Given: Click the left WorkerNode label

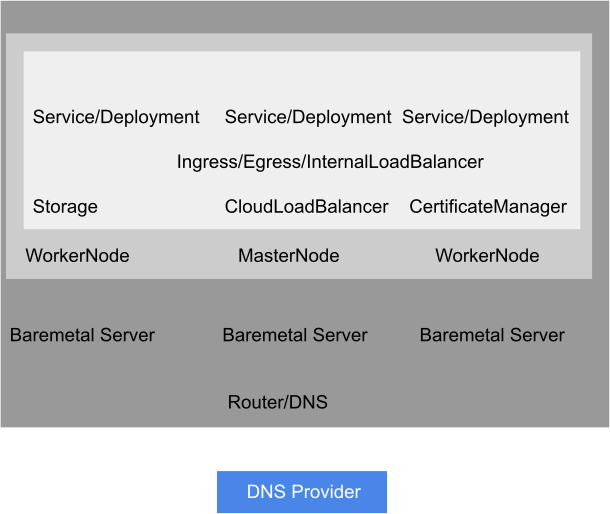Looking at the screenshot, I should point(77,256).
